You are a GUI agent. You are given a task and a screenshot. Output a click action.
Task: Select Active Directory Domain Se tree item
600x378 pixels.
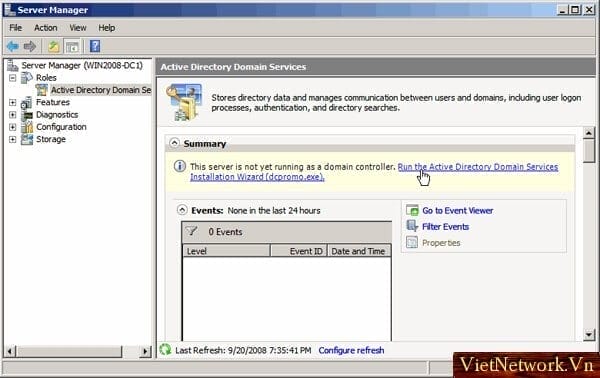[101, 90]
